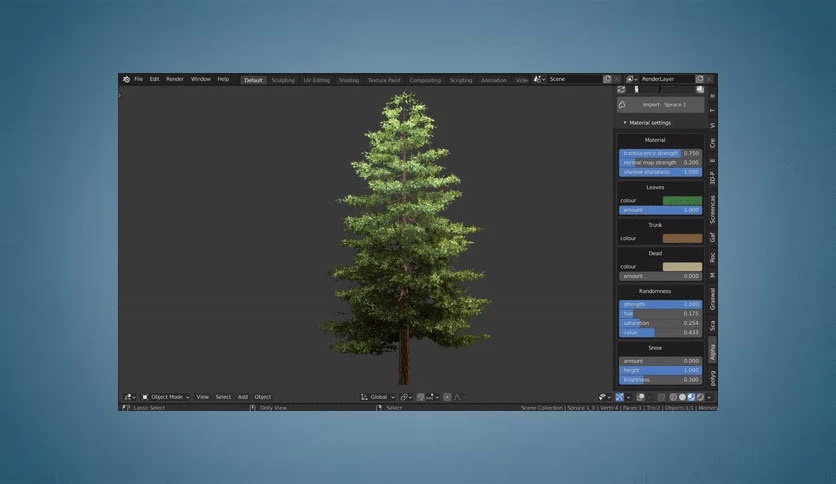Toggle the snapping magnet icon

pos(420,397)
